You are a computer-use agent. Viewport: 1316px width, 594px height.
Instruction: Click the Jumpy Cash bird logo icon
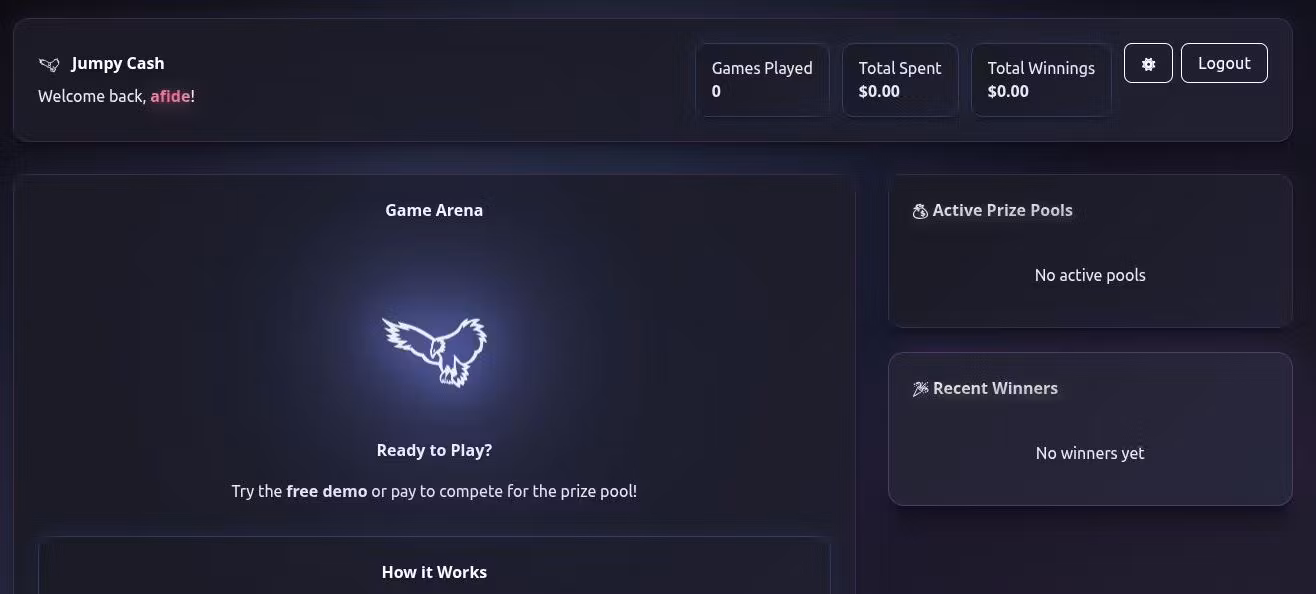49,64
